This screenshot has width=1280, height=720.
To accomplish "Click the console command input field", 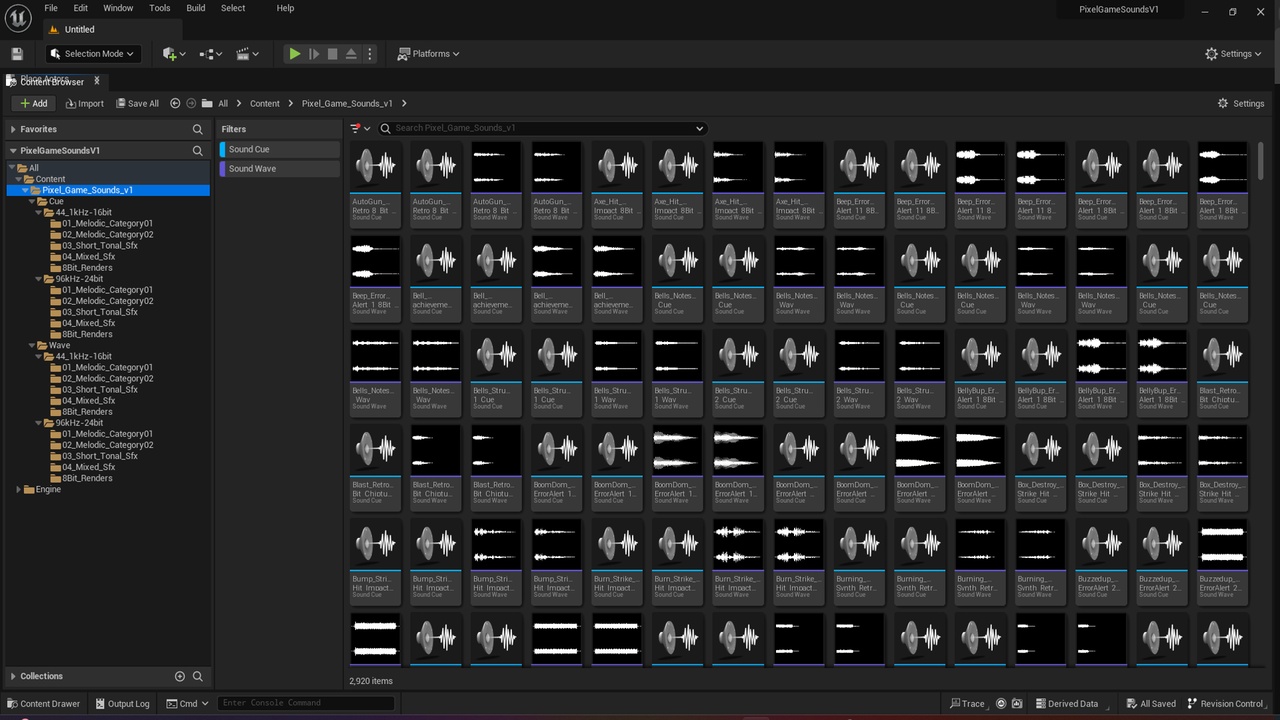I will (306, 703).
